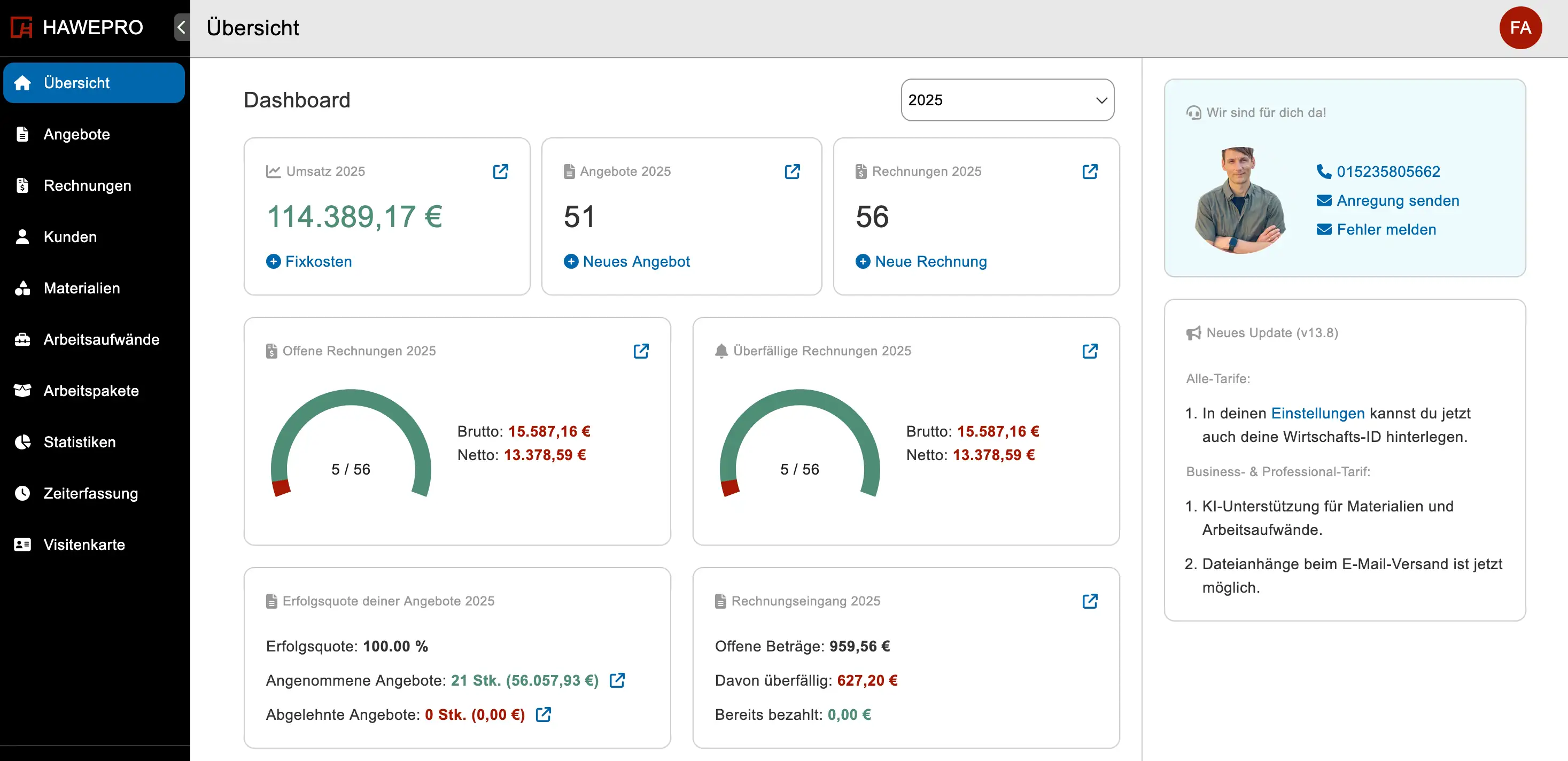Open external link on Überfällige Rechnungen card

[1090, 351]
